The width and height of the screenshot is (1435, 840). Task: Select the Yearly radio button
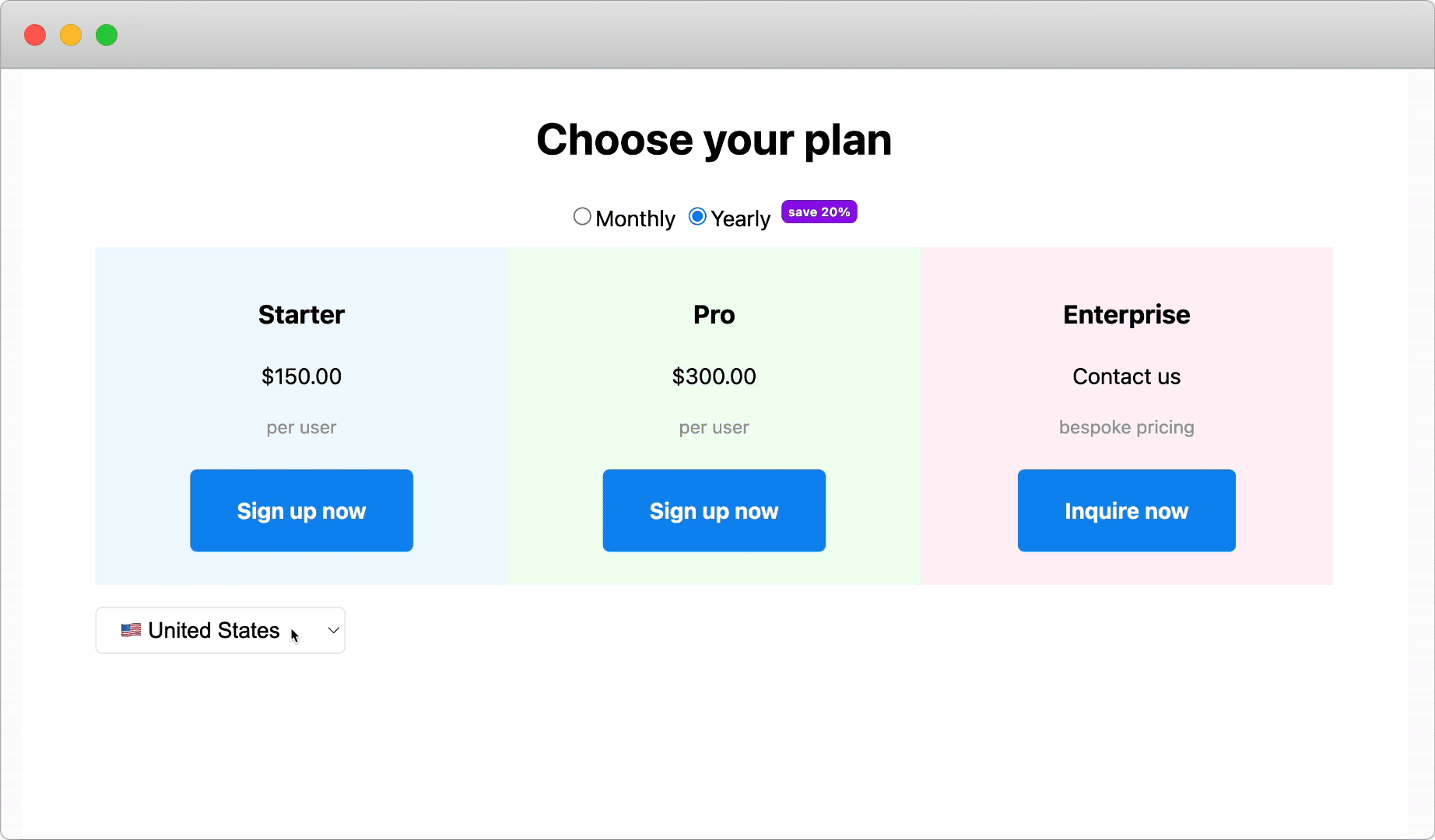pyautogui.click(x=697, y=217)
